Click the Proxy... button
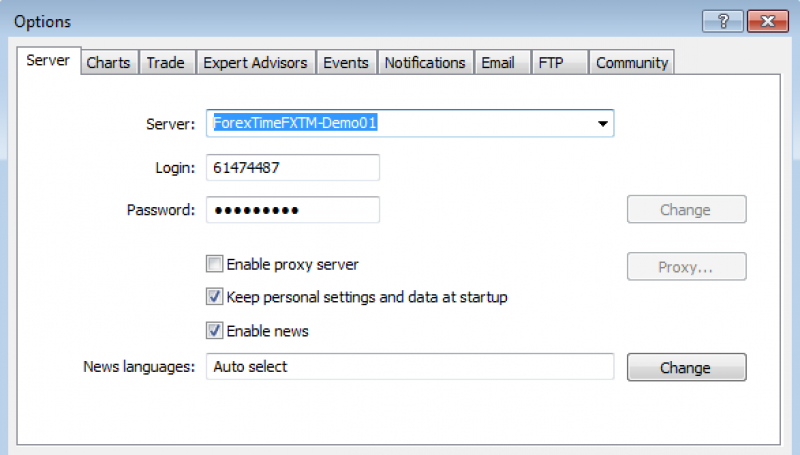The height and width of the screenshot is (455, 800). tap(686, 266)
